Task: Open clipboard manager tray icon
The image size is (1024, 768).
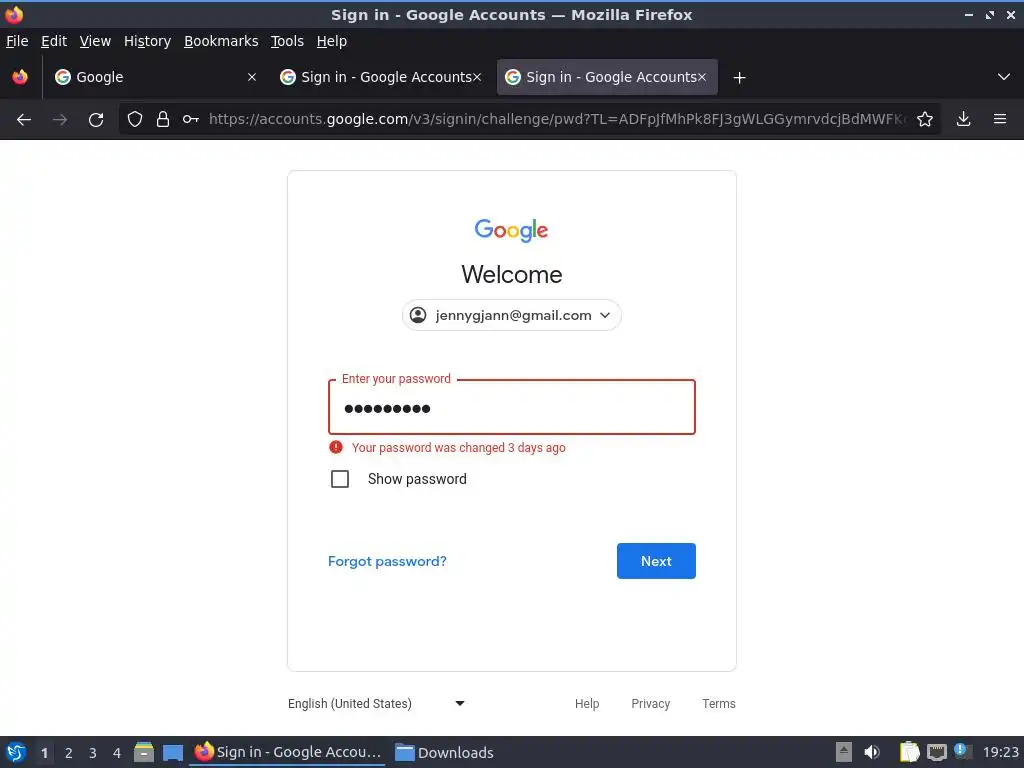Action: [909, 752]
